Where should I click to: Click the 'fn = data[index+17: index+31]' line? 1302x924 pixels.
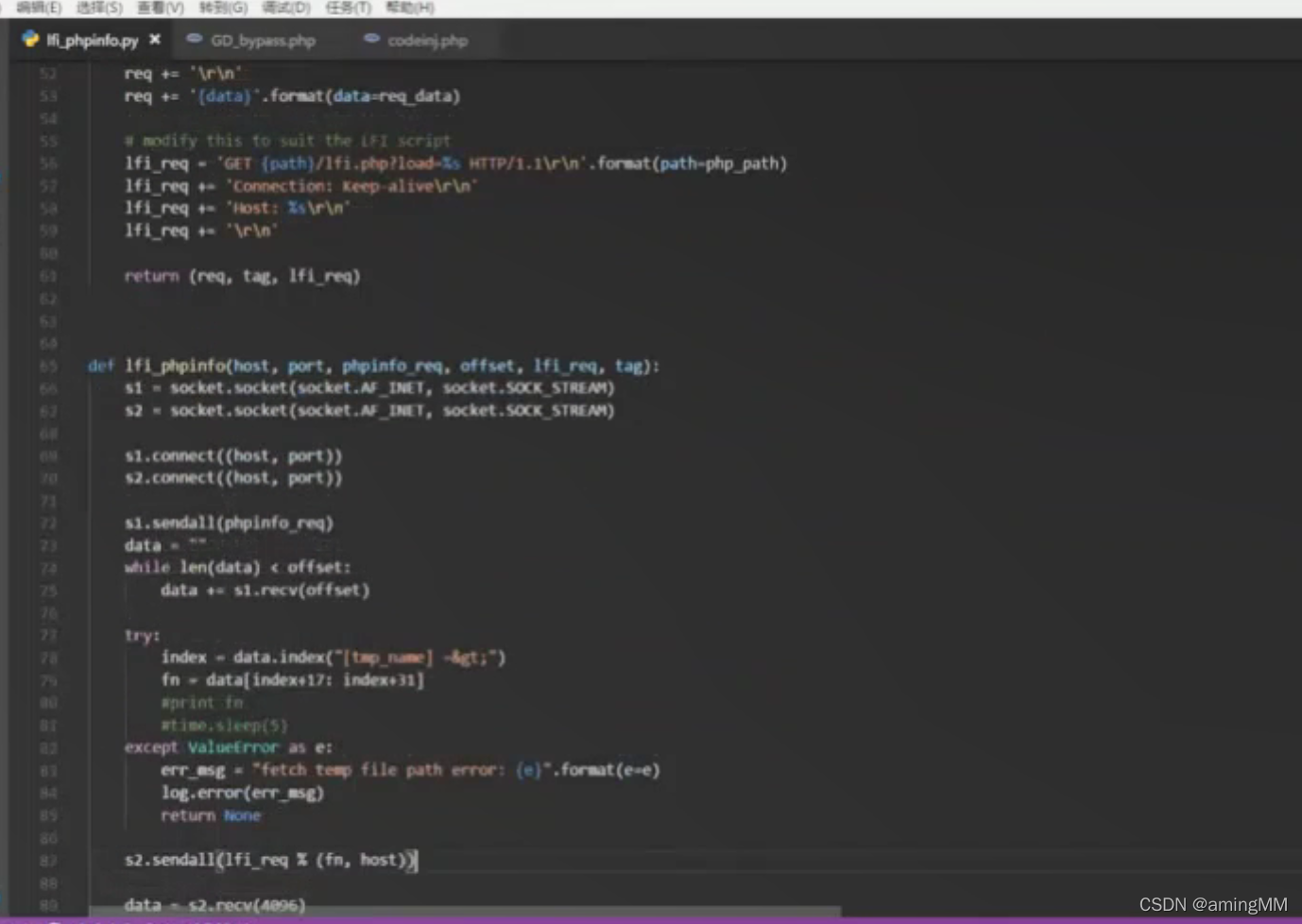tap(292, 680)
